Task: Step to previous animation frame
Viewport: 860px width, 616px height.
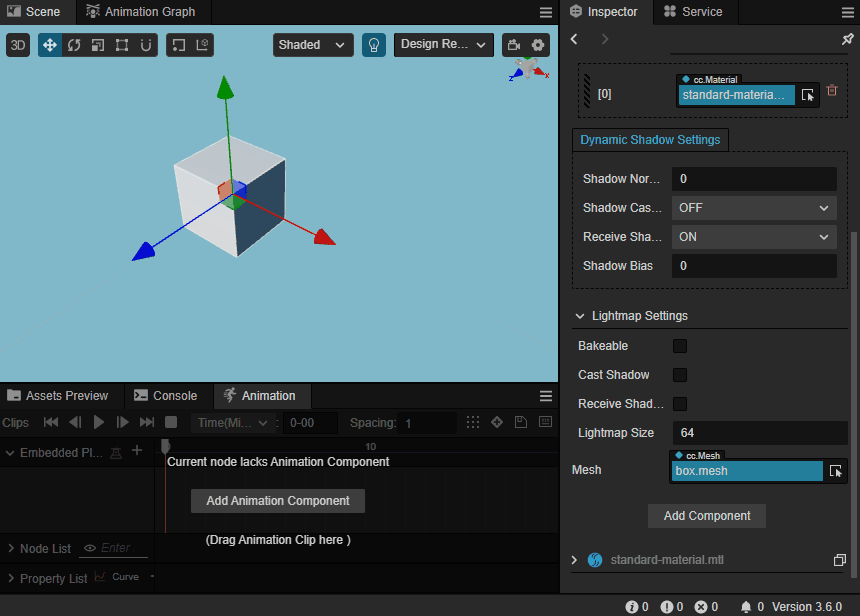Action: coord(75,422)
